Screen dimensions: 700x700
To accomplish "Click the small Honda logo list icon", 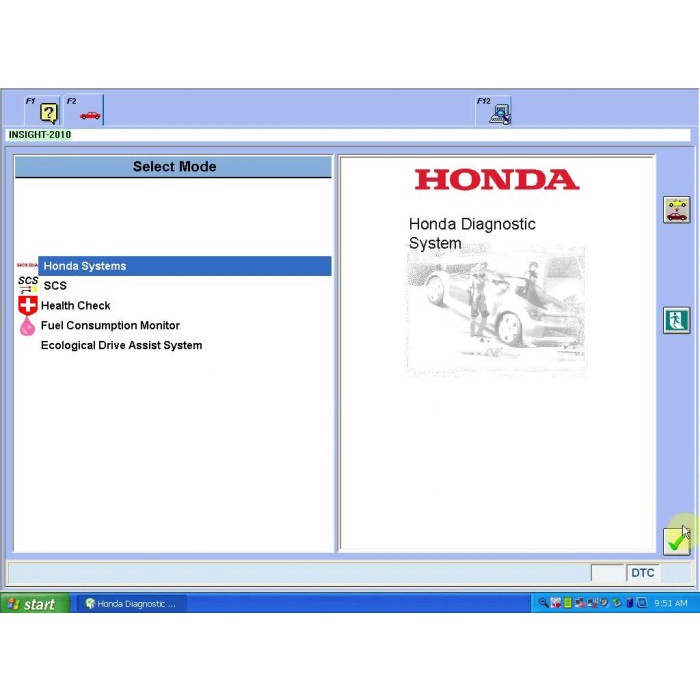I will pyautogui.click(x=27, y=265).
